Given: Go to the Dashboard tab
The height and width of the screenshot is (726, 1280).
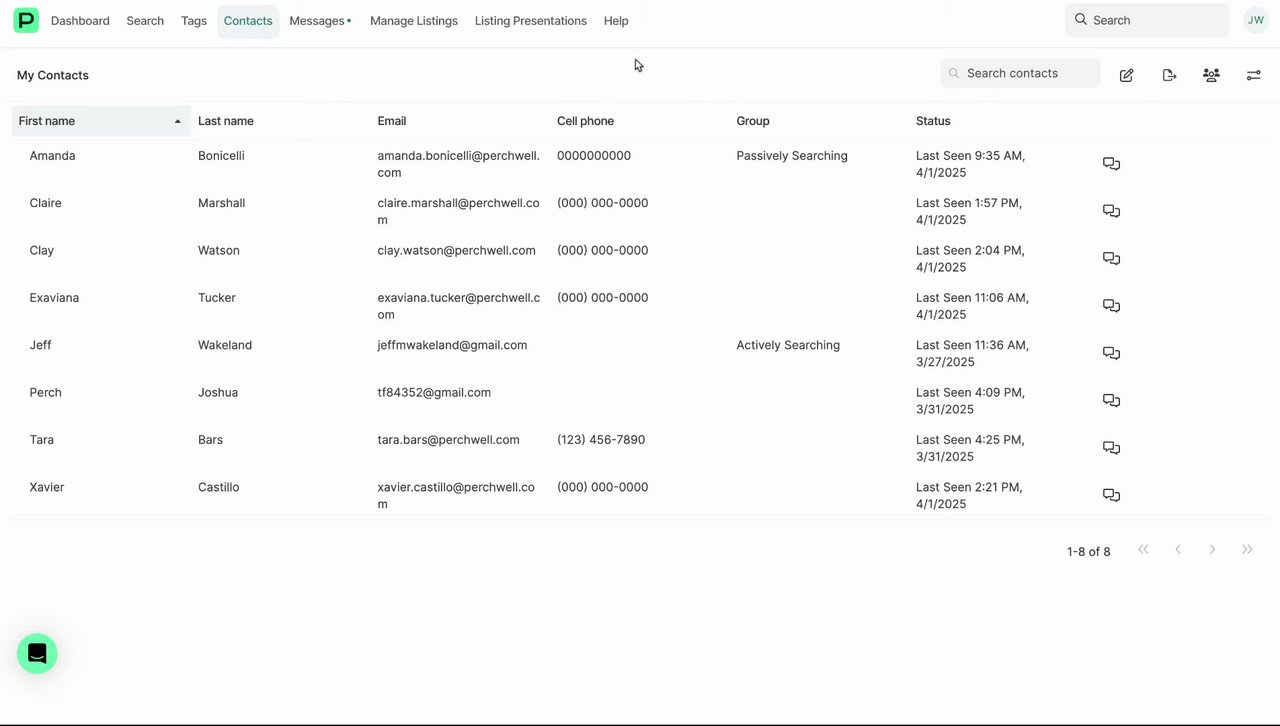Looking at the screenshot, I should tap(80, 21).
